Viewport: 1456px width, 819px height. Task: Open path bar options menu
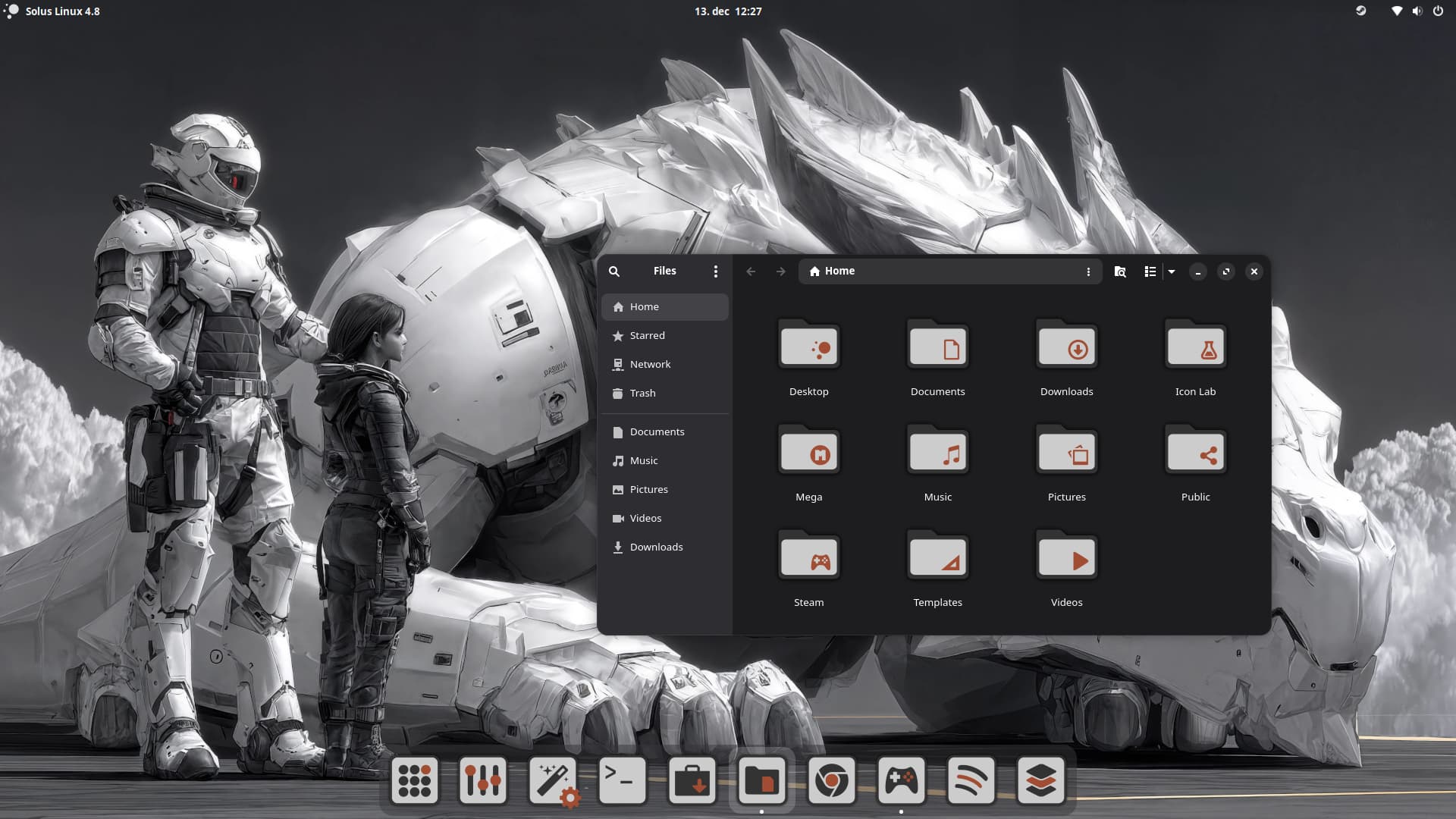click(x=1088, y=271)
